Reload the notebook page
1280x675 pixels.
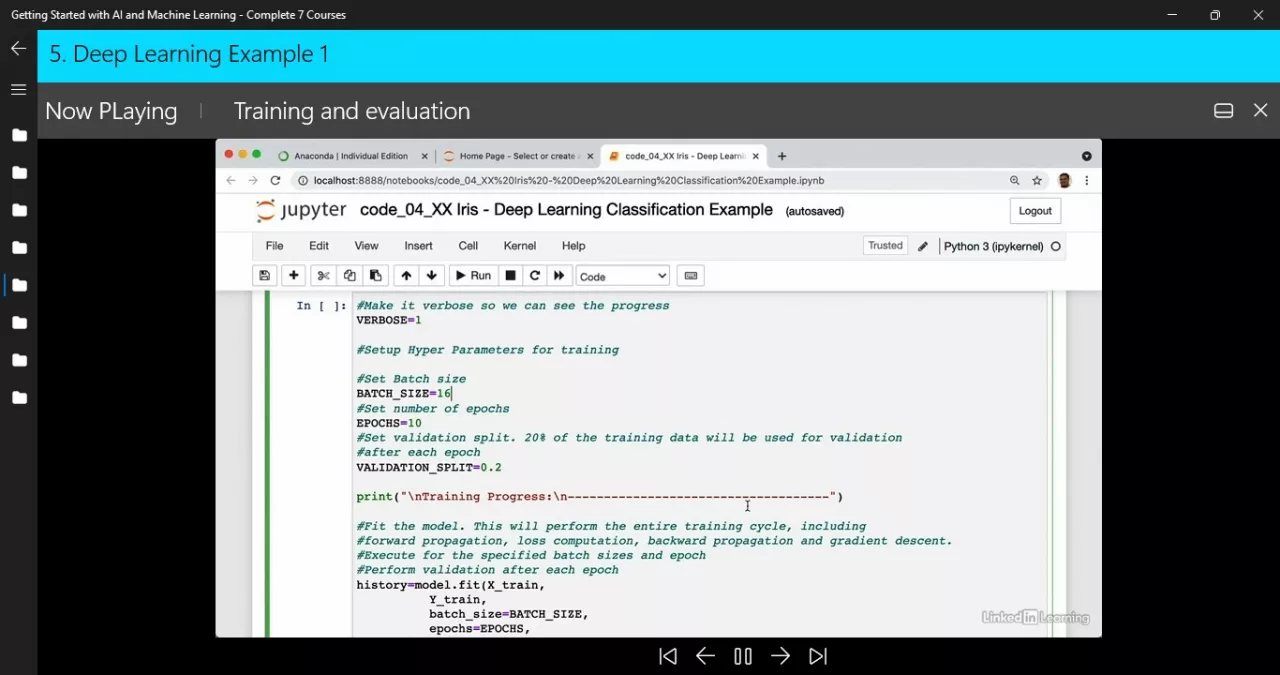[x=275, y=181]
